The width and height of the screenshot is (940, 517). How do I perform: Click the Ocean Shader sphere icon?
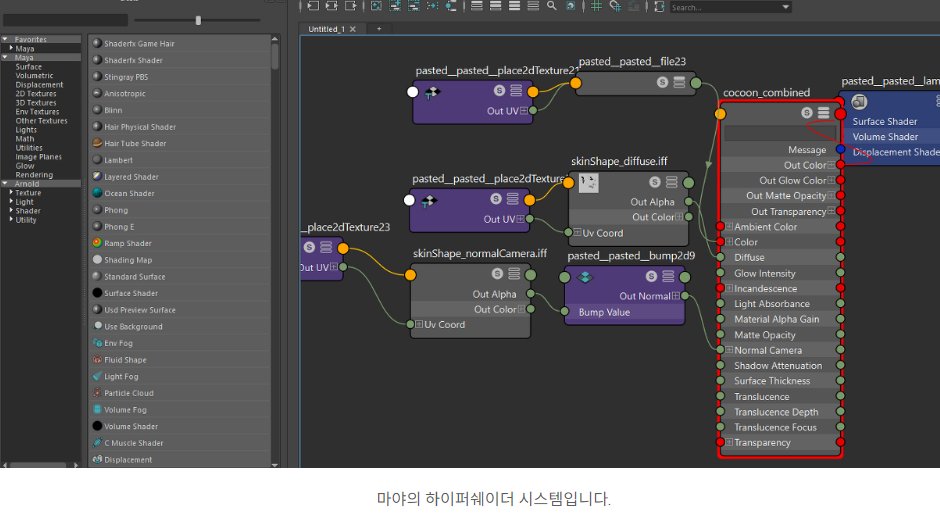(97, 193)
